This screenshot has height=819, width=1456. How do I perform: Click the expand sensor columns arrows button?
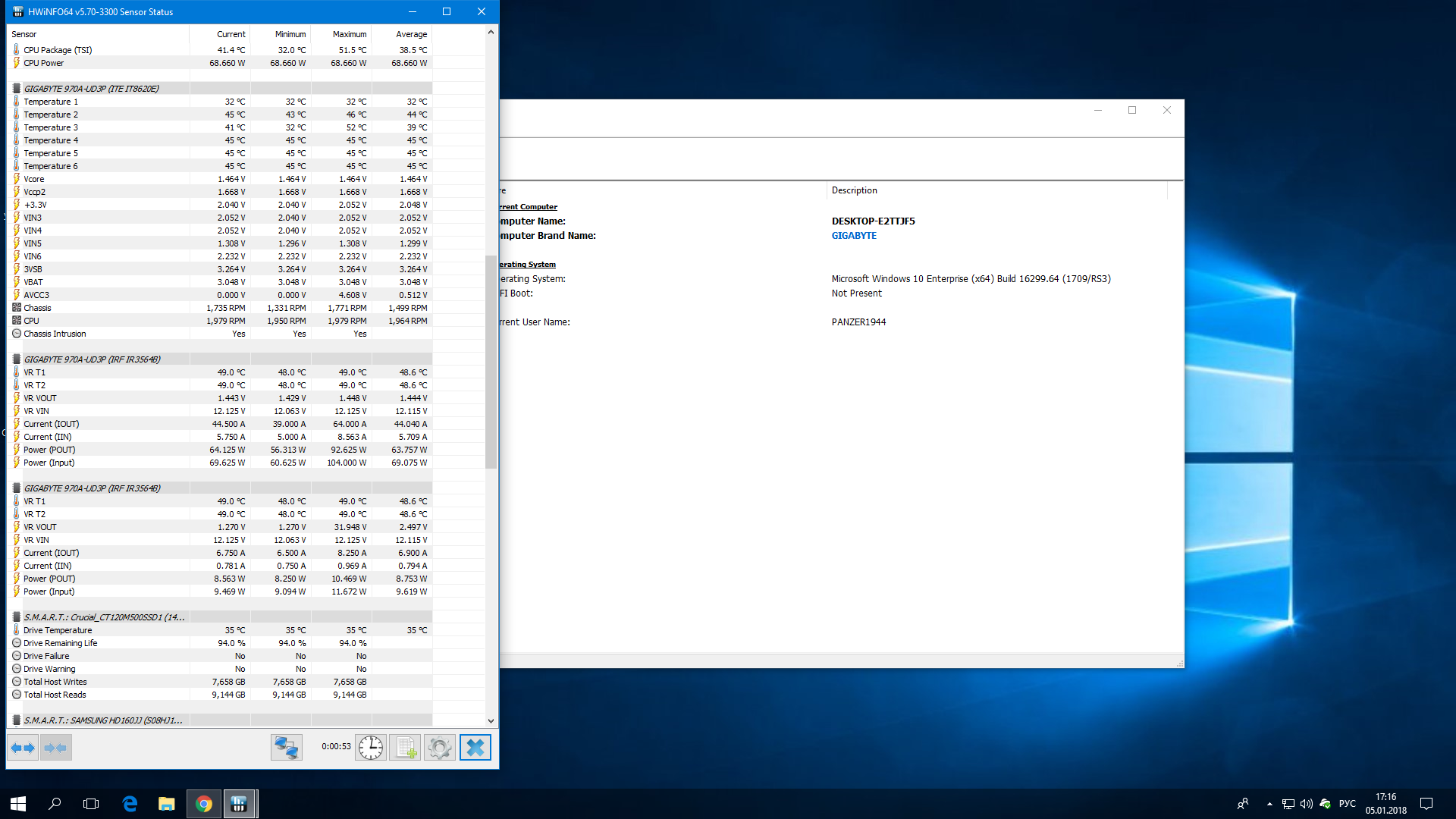tap(23, 748)
